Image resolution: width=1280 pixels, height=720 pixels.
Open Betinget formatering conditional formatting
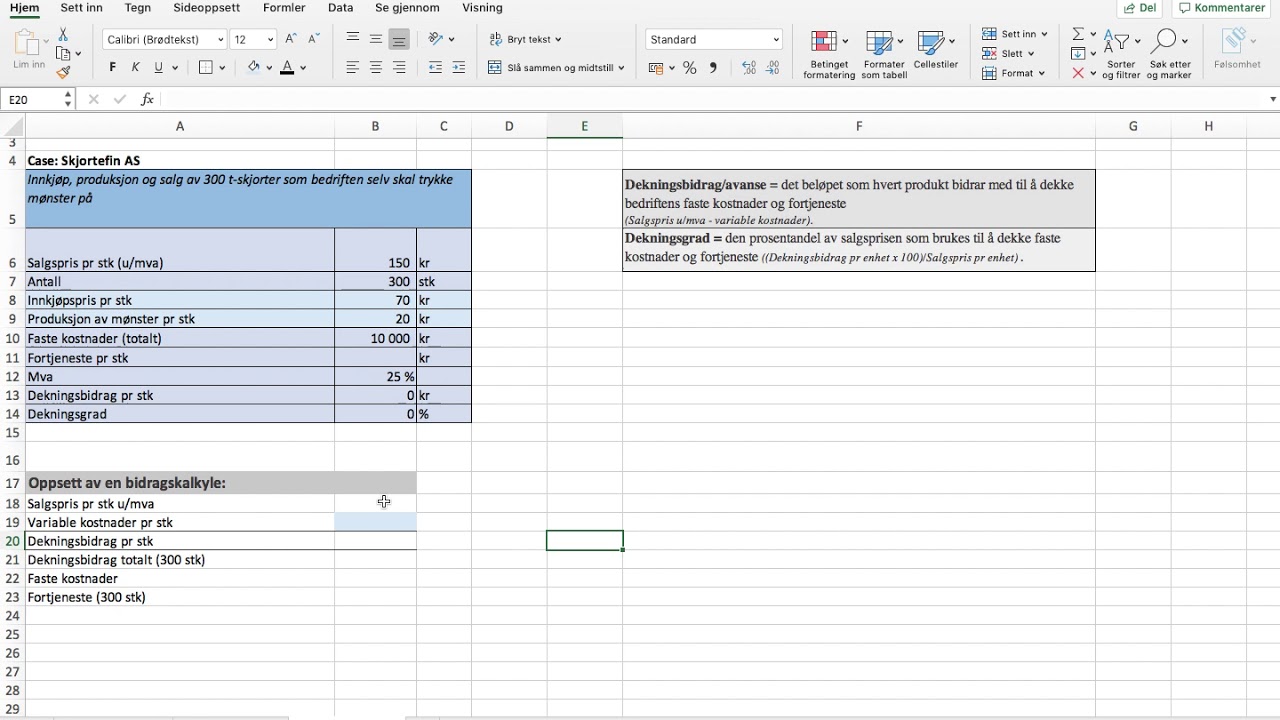point(829,54)
